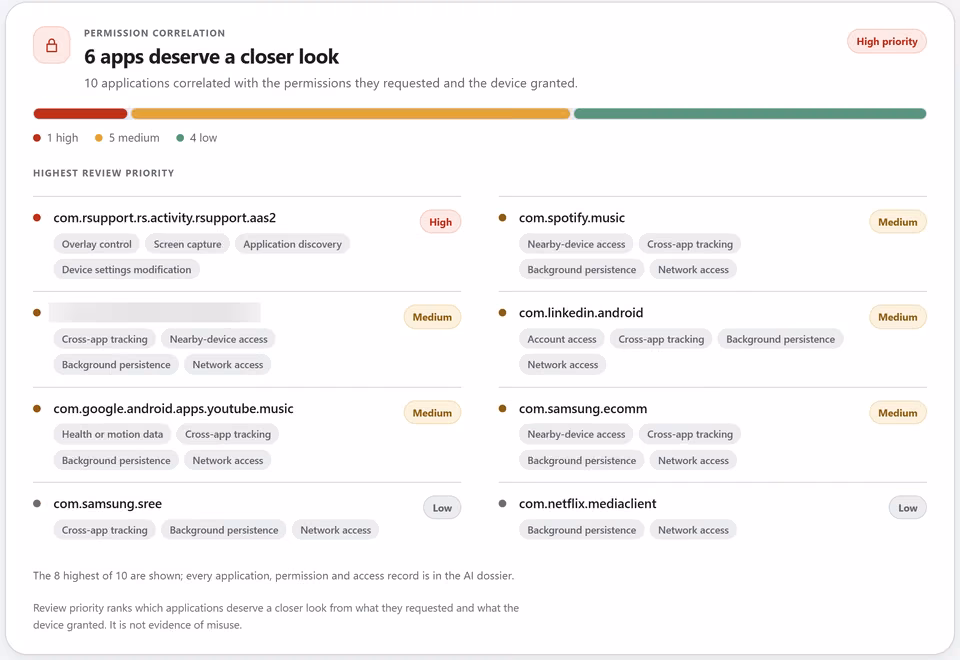
Task: Click the grey bullet beside com.samsung.sree
Action: click(x=37, y=503)
